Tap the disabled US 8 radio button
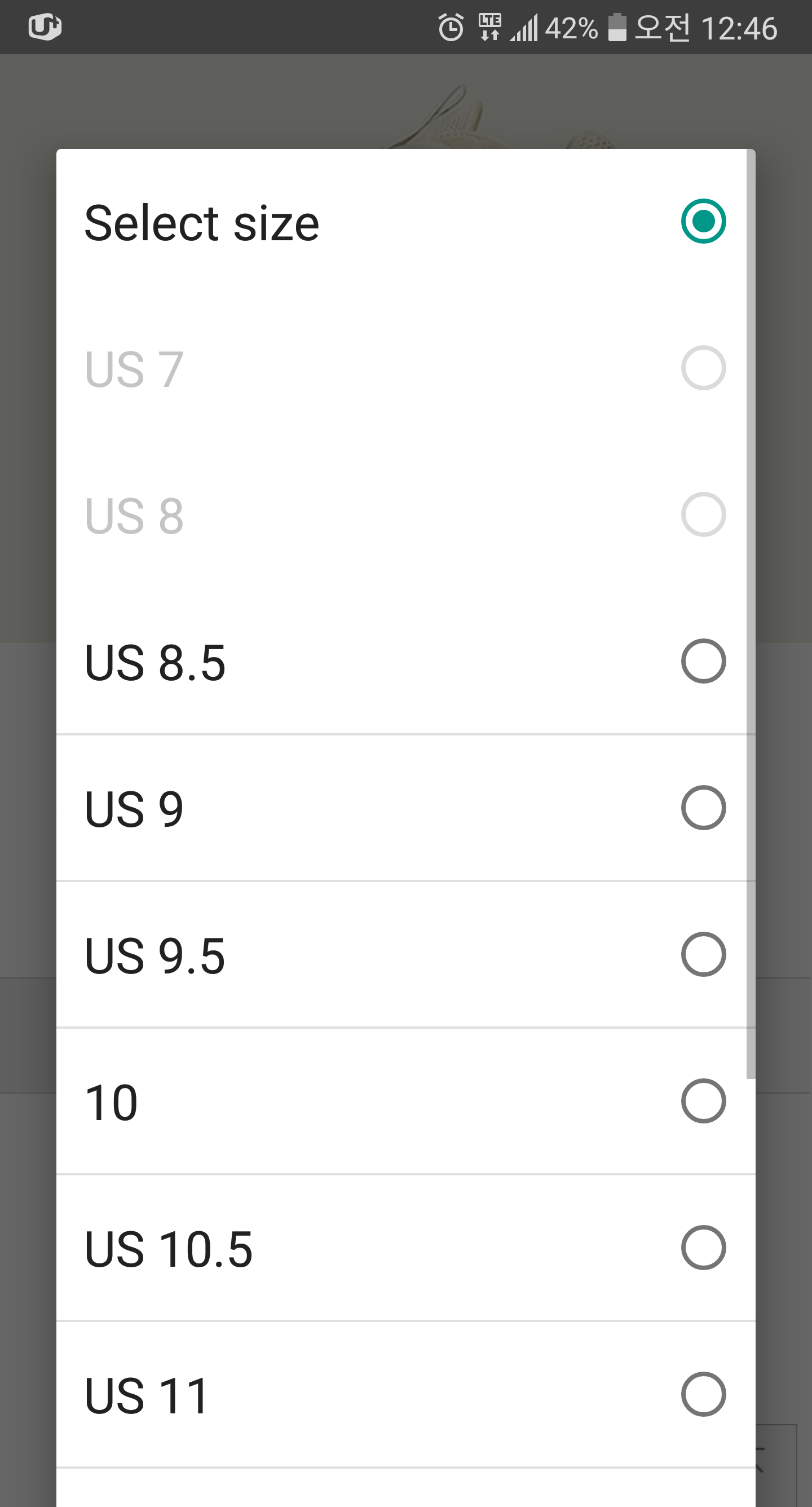Screen dimensions: 812x1507 coord(703,515)
